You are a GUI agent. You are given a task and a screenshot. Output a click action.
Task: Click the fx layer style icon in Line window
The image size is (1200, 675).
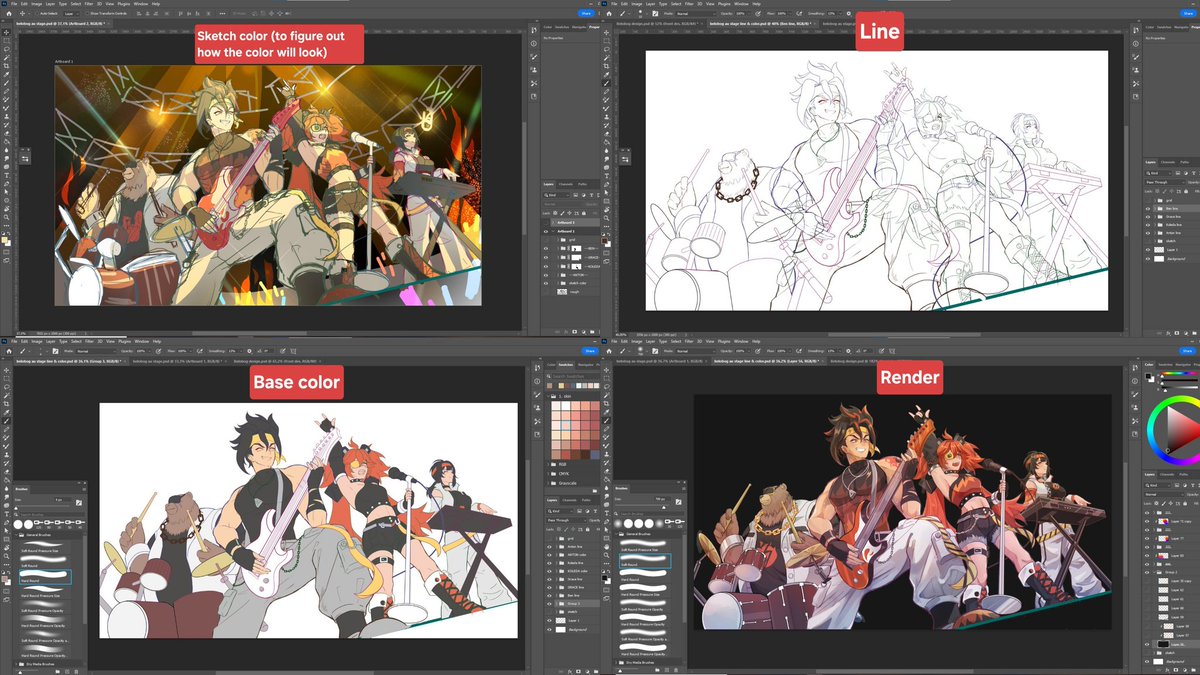pyautogui.click(x=1168, y=333)
